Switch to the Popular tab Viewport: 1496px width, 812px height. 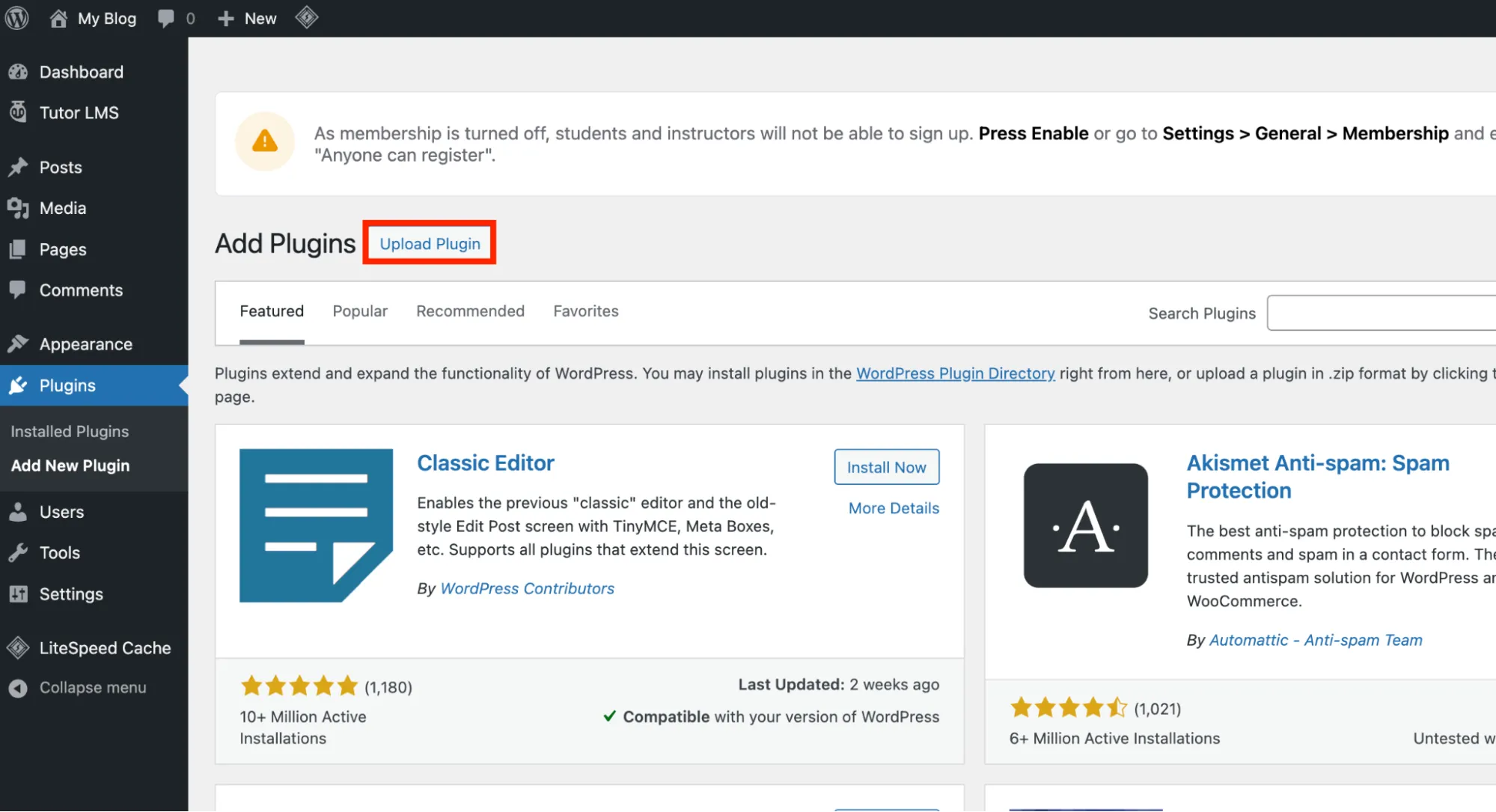pyautogui.click(x=360, y=311)
